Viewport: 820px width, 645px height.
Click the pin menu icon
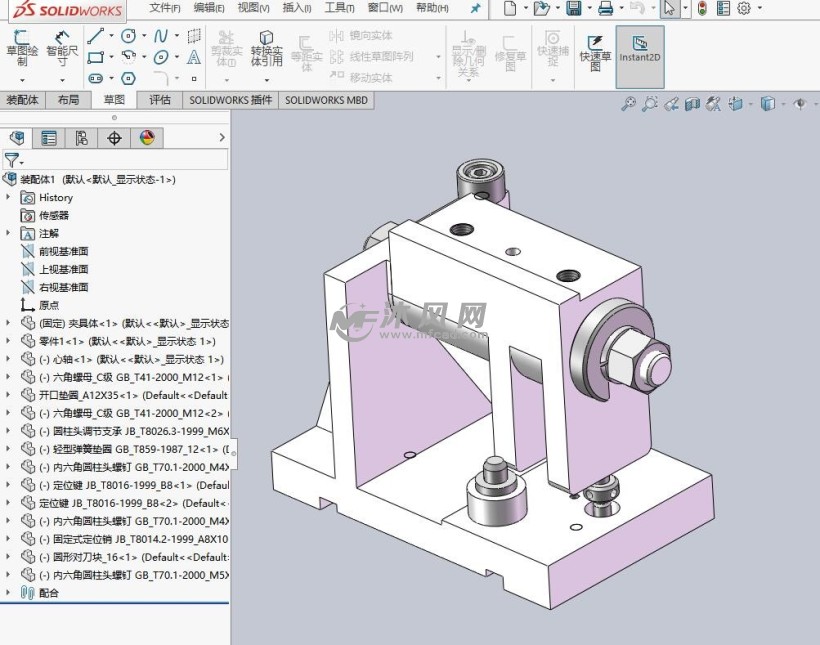475,8
